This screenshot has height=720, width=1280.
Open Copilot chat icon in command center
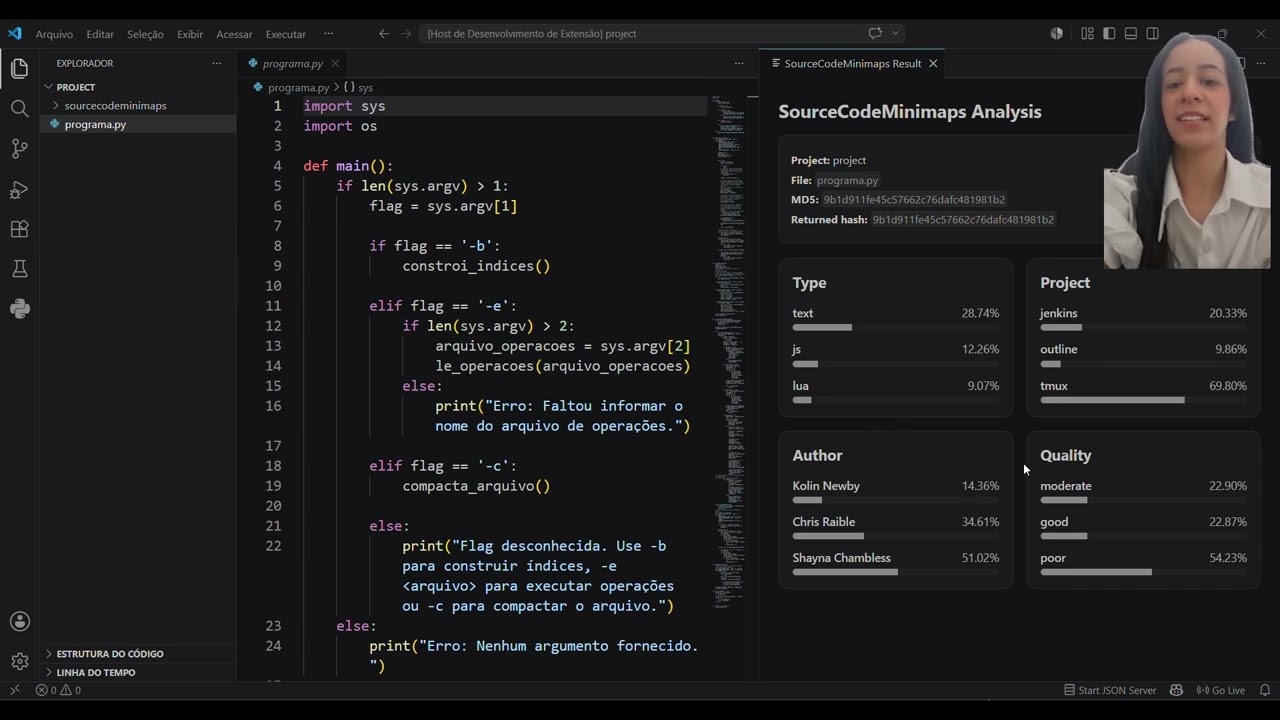(875, 33)
